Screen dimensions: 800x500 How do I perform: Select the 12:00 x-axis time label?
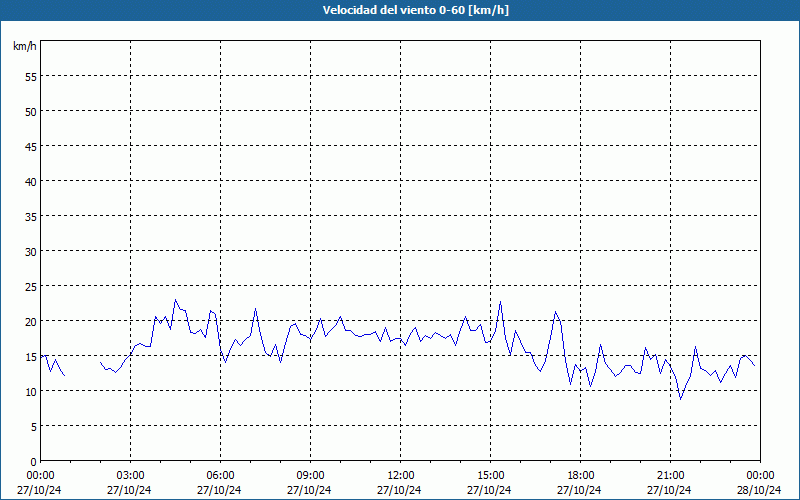(x=400, y=475)
